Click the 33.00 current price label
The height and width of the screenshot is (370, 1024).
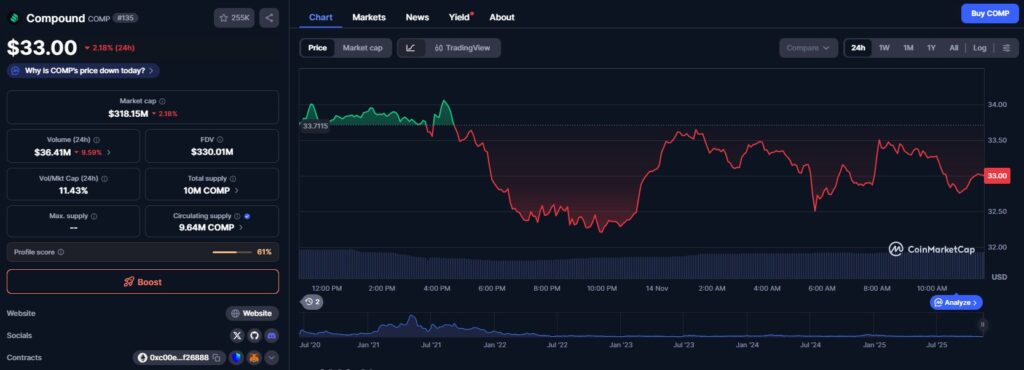coord(997,176)
